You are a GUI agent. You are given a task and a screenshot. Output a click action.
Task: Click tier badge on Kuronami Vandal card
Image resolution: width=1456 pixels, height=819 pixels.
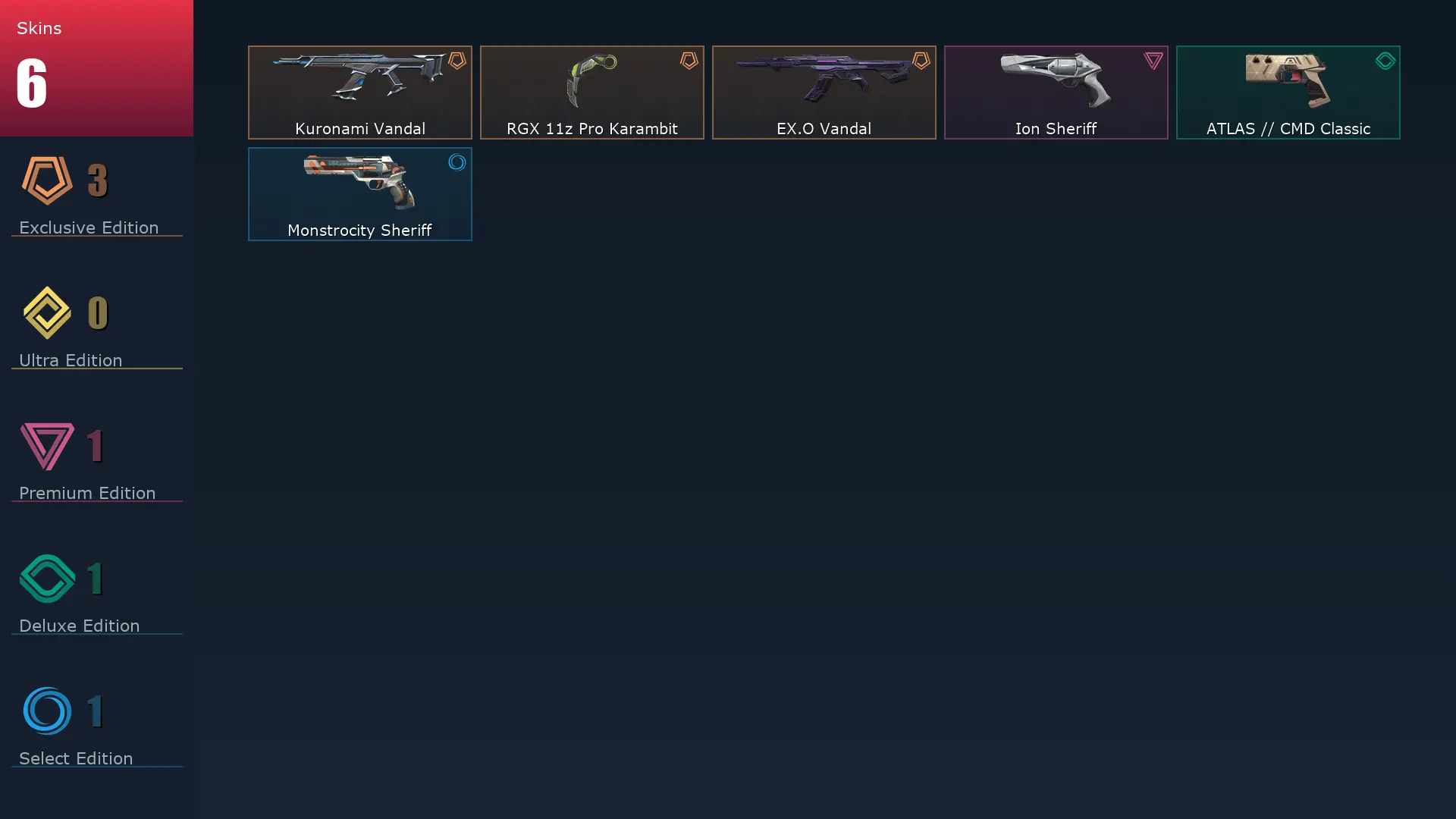click(x=457, y=61)
